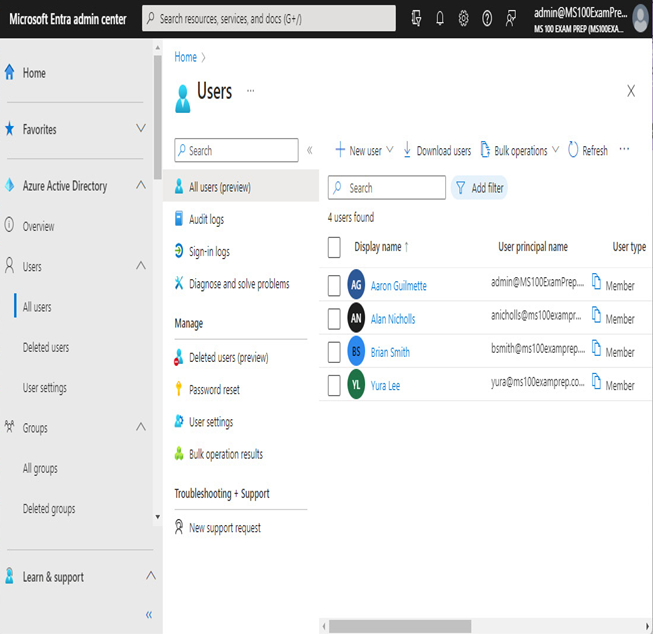Close the Users blade
Viewport: 653px width, 634px height.
[631, 91]
